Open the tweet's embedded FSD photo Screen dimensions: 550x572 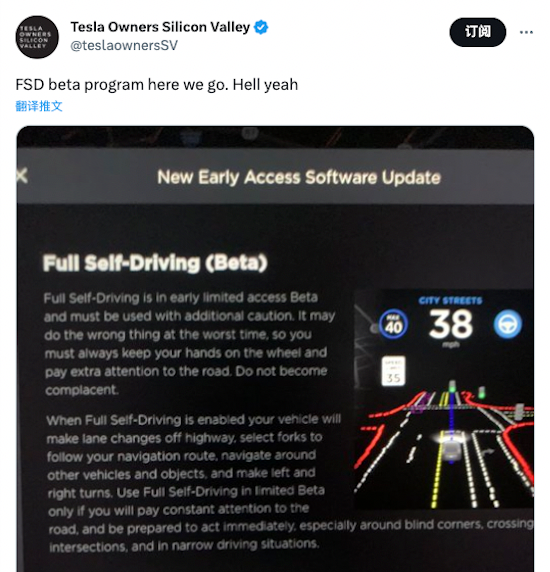click(275, 349)
